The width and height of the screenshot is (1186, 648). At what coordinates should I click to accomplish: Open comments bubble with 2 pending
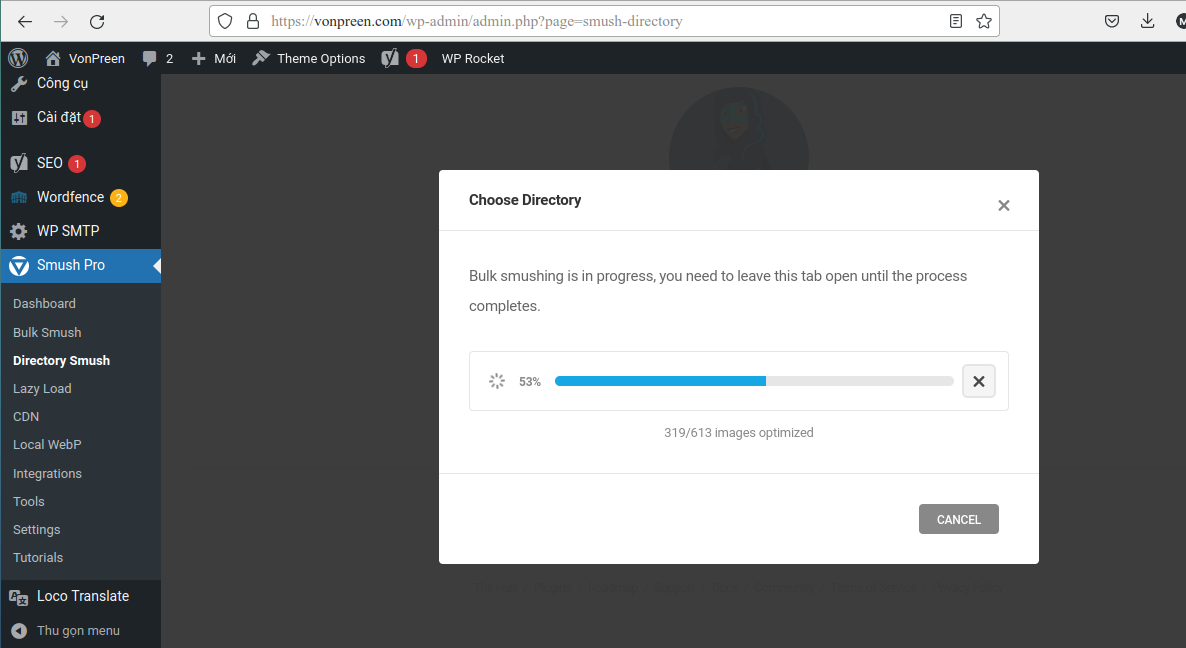(x=158, y=58)
